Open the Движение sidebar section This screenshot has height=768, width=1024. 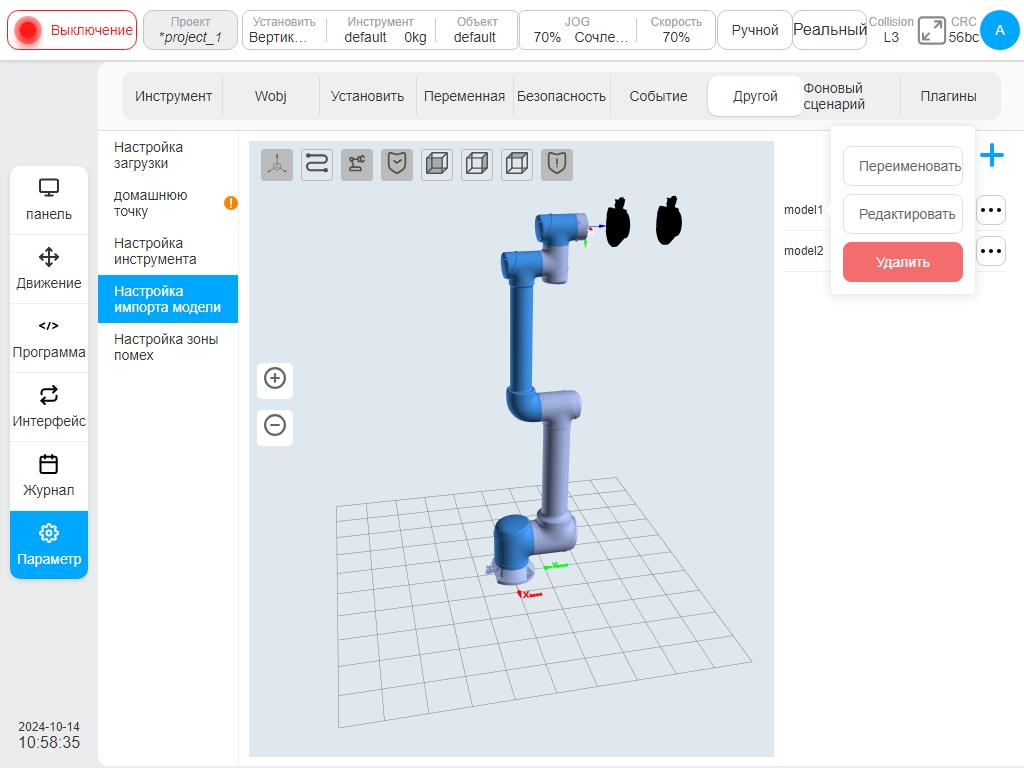pos(49,269)
